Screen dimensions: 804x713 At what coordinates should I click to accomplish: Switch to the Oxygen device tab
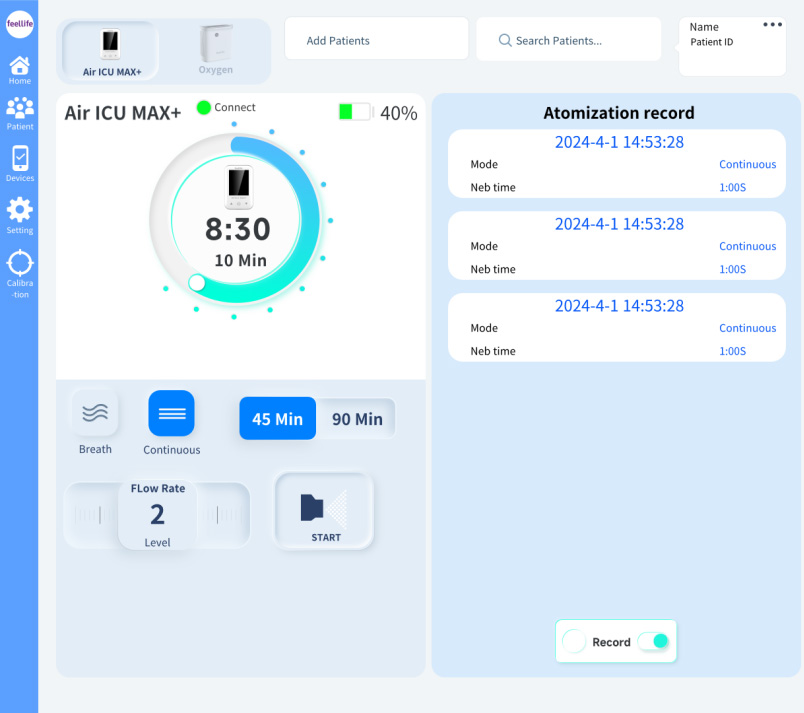coord(215,51)
